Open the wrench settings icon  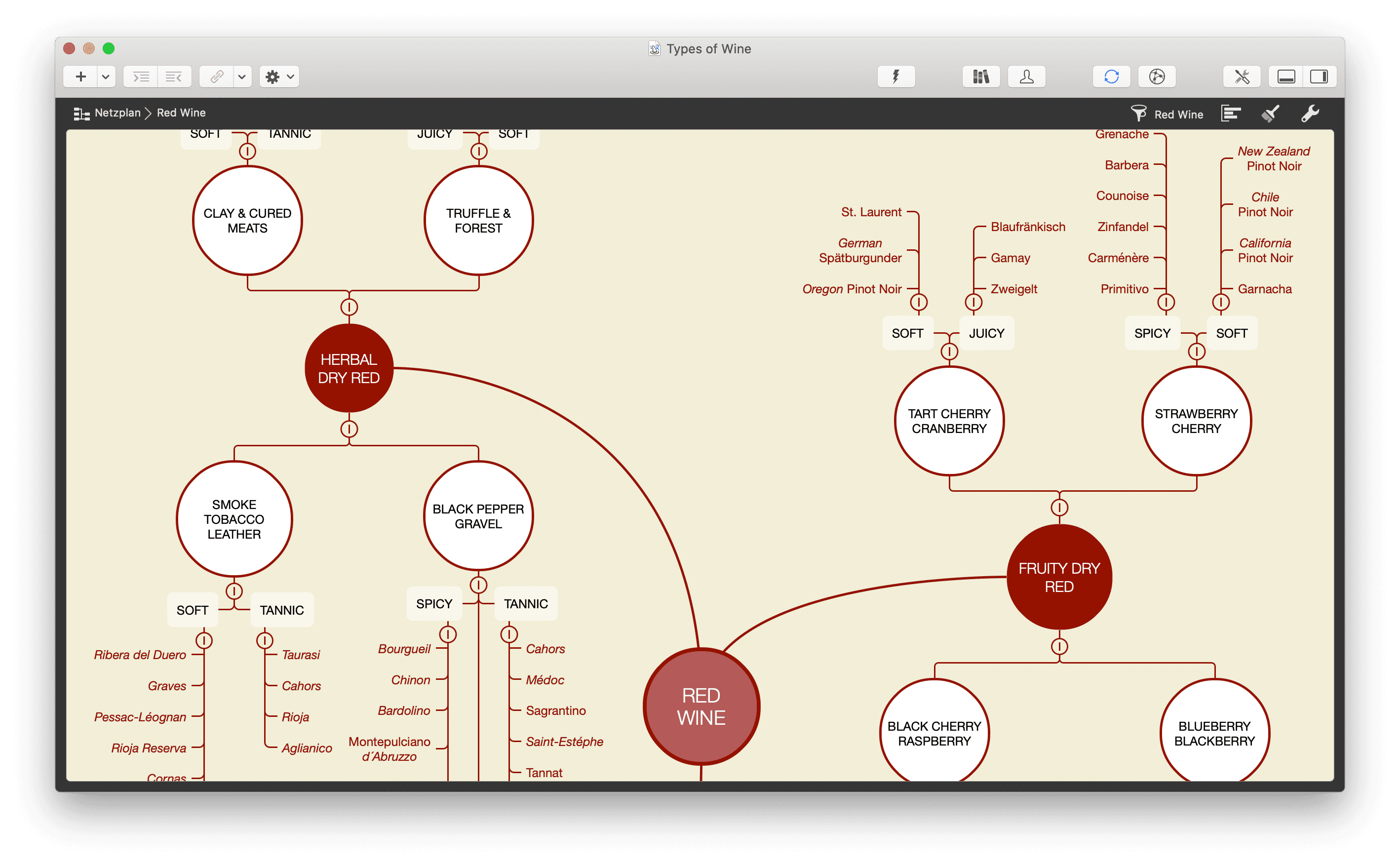pyautogui.click(x=1310, y=114)
